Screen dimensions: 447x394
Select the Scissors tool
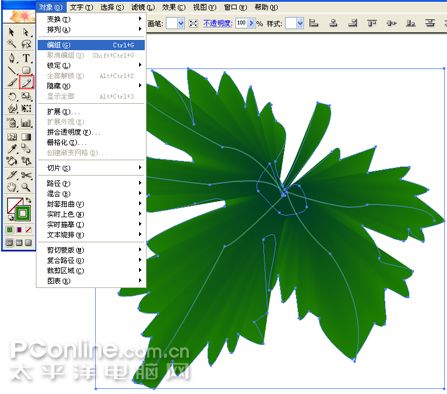(26, 175)
